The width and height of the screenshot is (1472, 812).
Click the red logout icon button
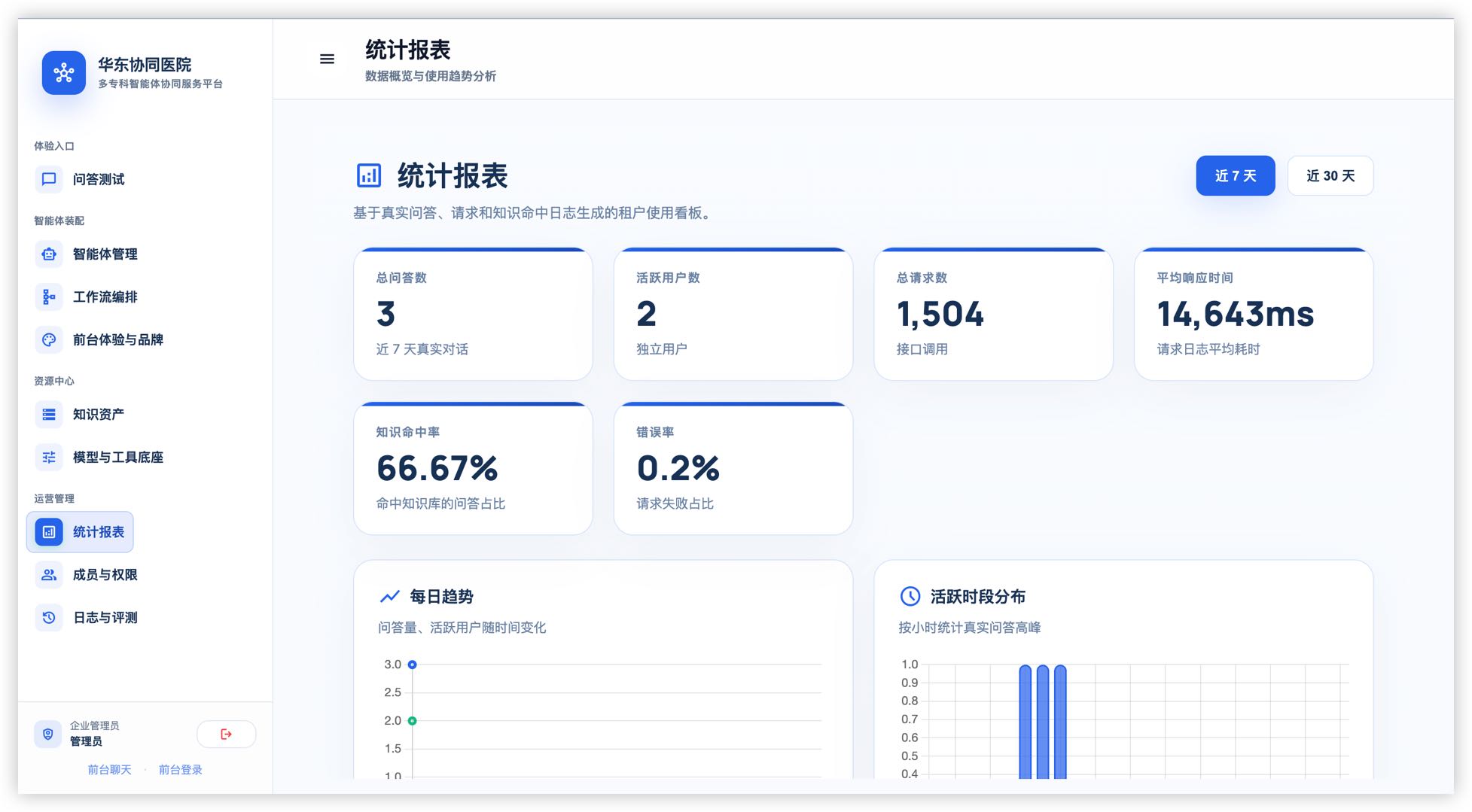(226, 734)
